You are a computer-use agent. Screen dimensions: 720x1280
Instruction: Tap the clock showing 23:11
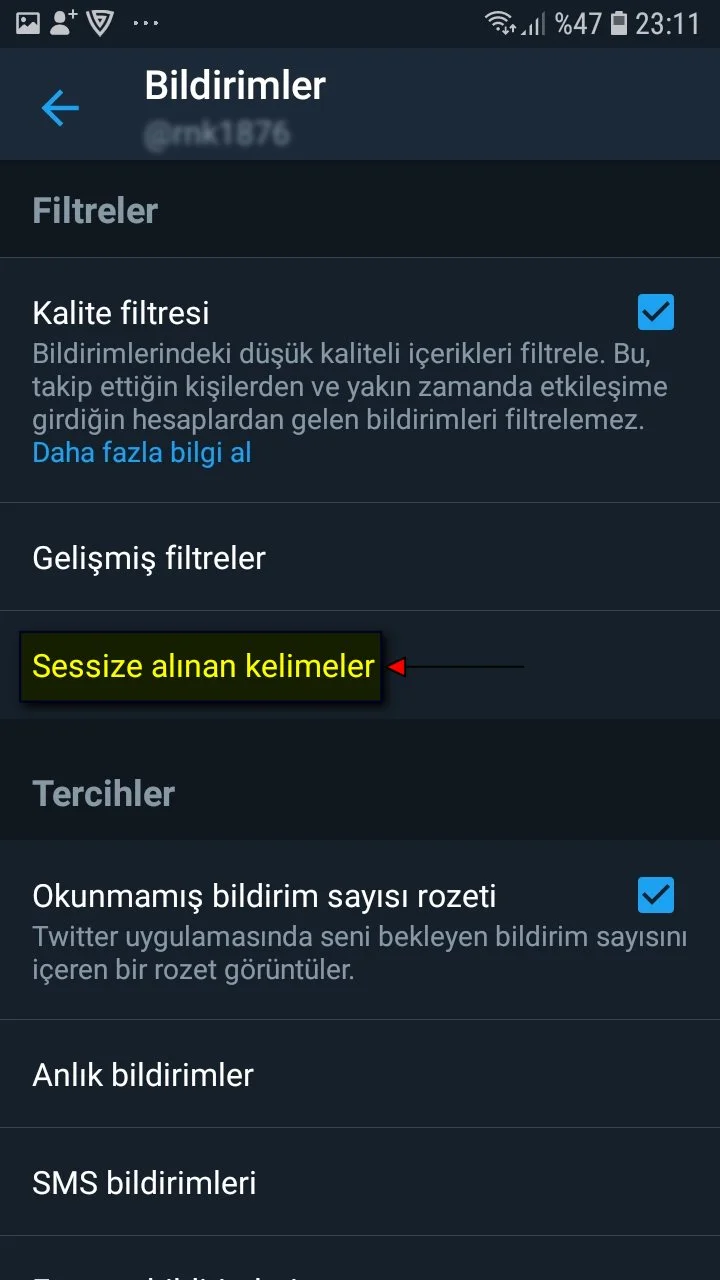[668, 23]
